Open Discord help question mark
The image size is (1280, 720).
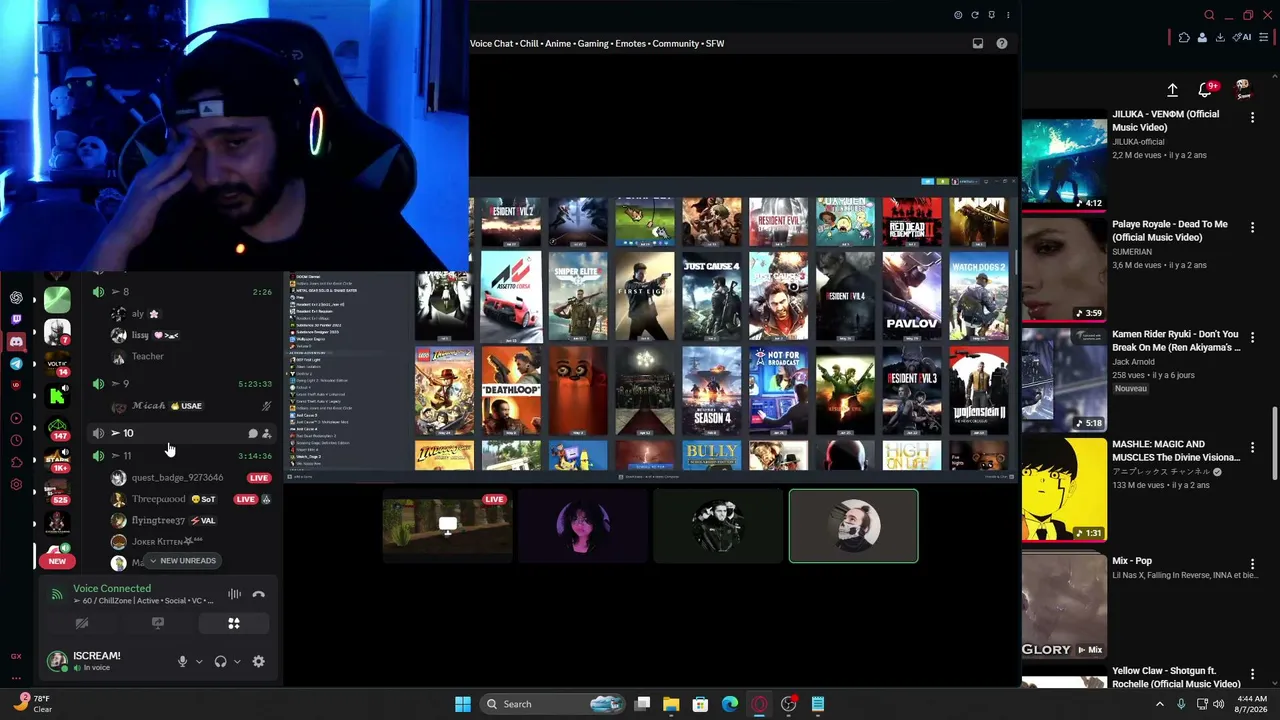[x=1002, y=44]
